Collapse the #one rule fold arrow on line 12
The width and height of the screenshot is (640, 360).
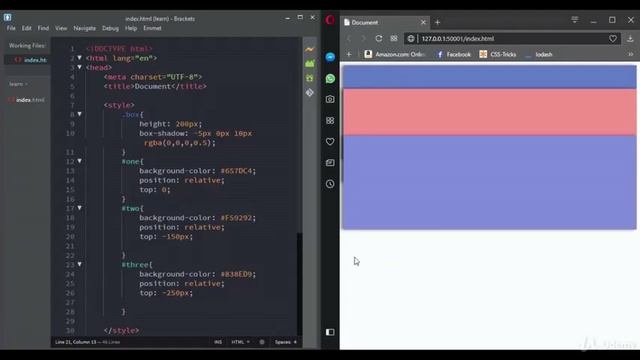point(80,161)
